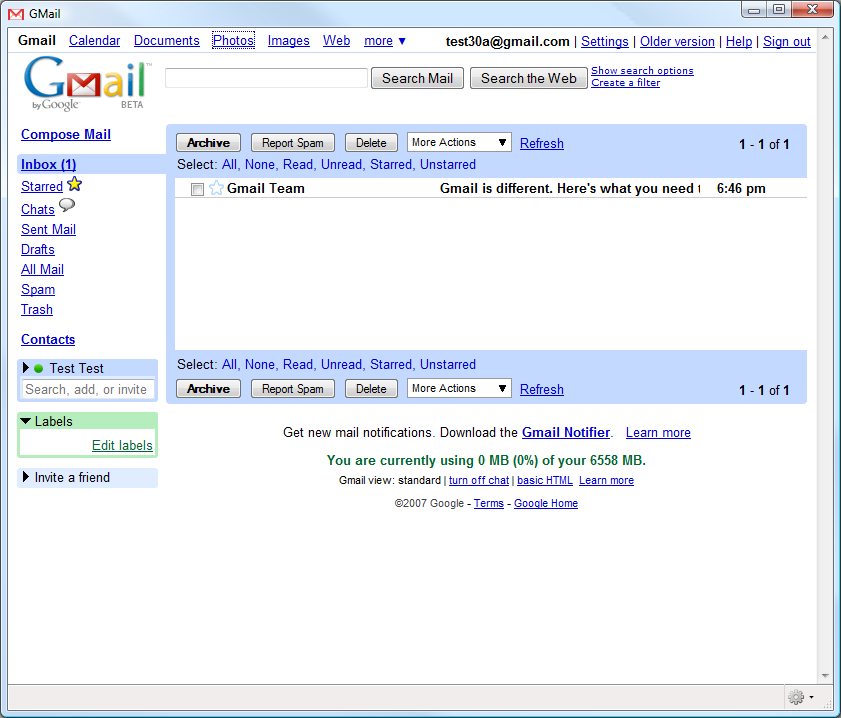Viewport: 841px width, 718px height.
Task: Select None in bottom Select row
Action: pyautogui.click(x=260, y=365)
